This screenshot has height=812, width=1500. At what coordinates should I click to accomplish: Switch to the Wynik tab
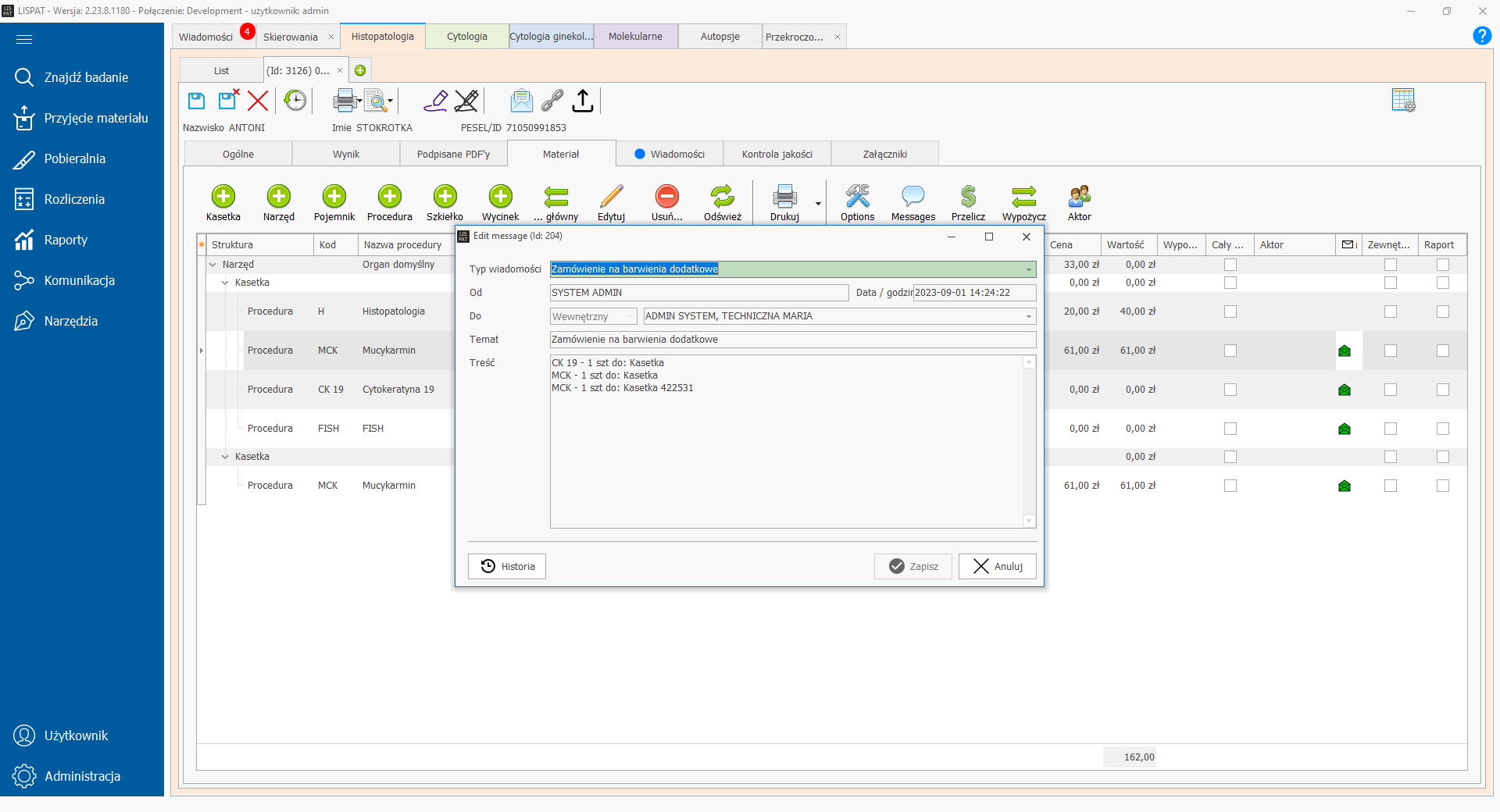(x=346, y=155)
